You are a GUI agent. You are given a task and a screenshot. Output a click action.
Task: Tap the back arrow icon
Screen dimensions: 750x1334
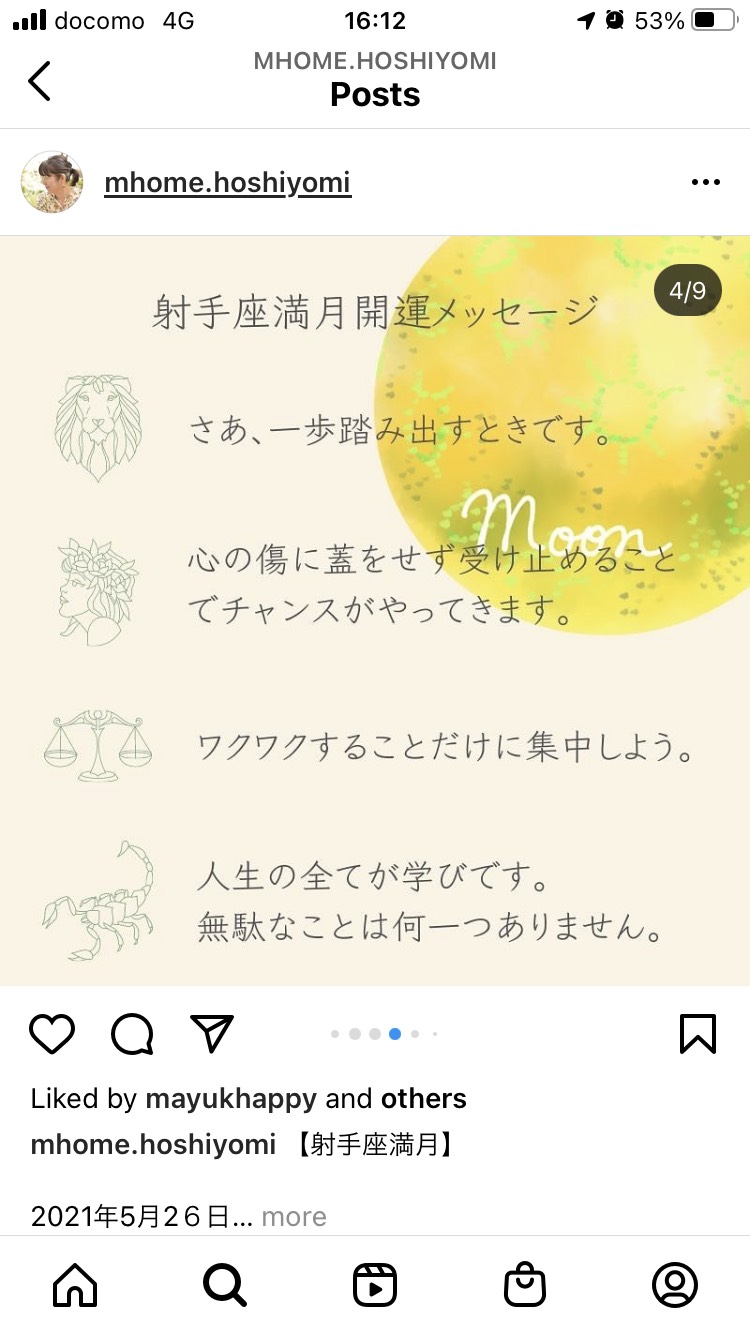(x=39, y=81)
